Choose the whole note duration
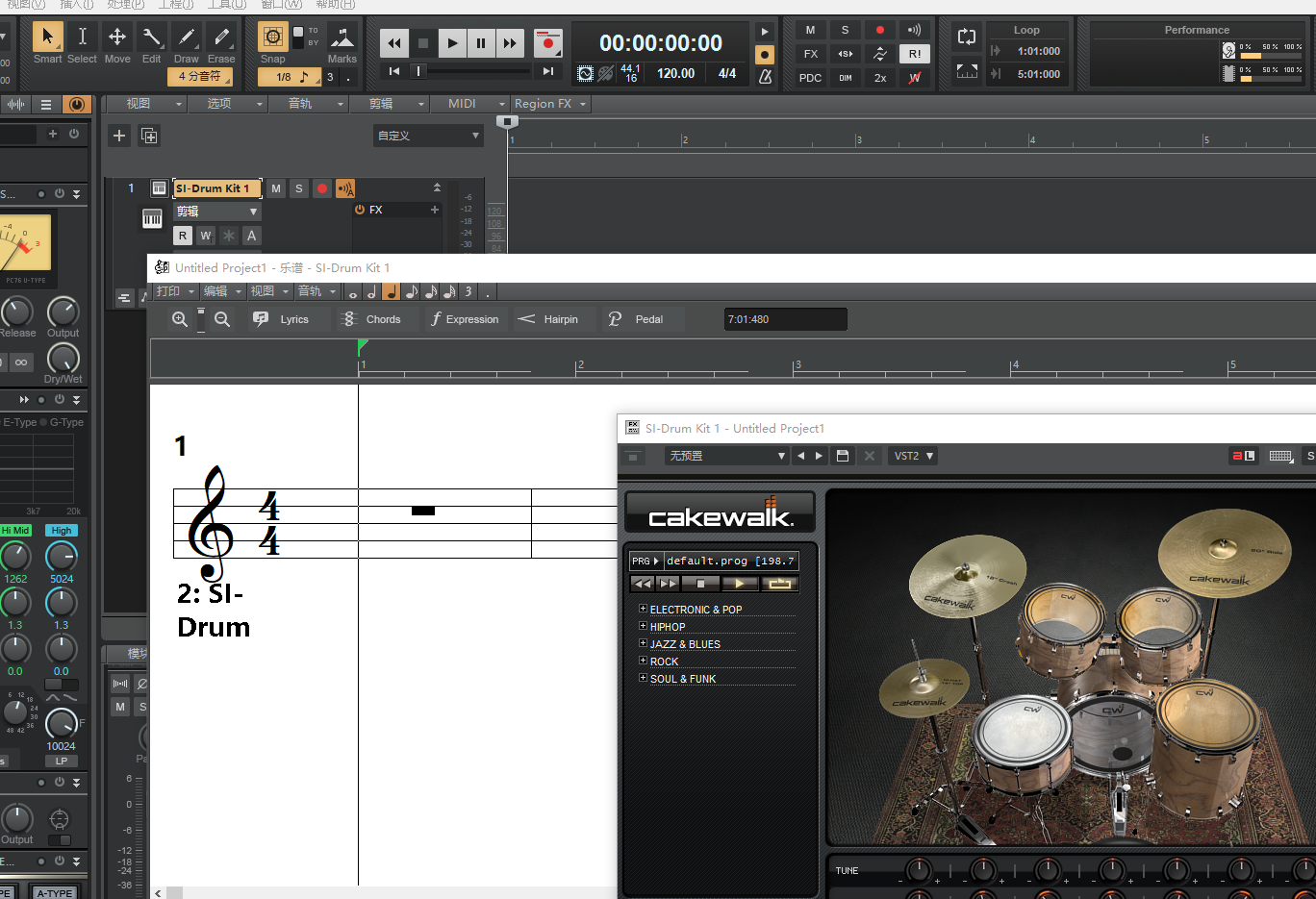 tap(353, 292)
